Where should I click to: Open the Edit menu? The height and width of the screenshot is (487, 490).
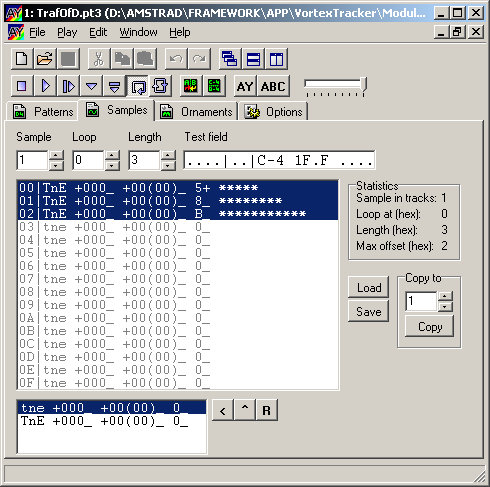point(98,32)
